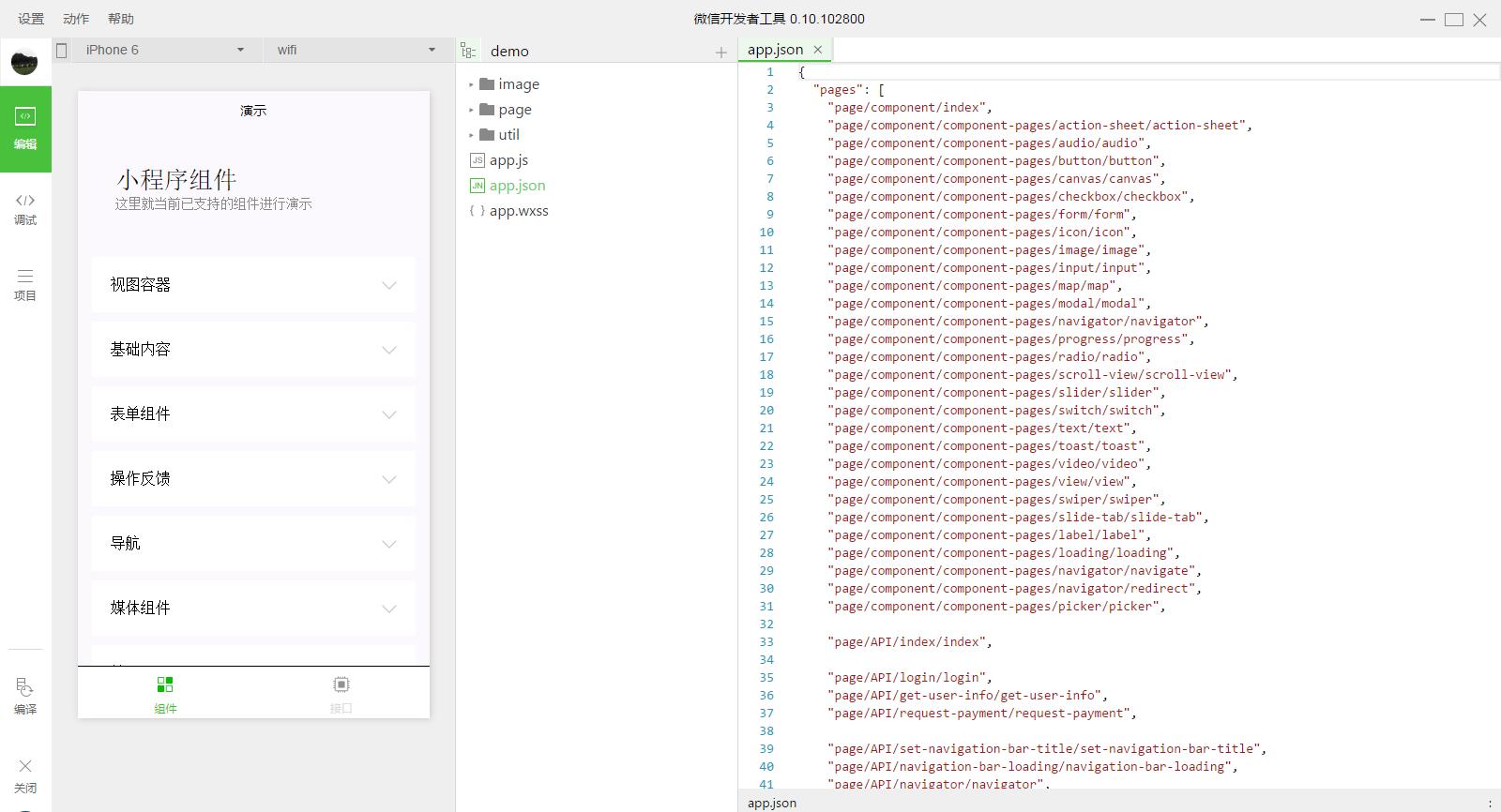Image resolution: width=1501 pixels, height=812 pixels.
Task: Close the app.json editor tab
Action: click(818, 50)
